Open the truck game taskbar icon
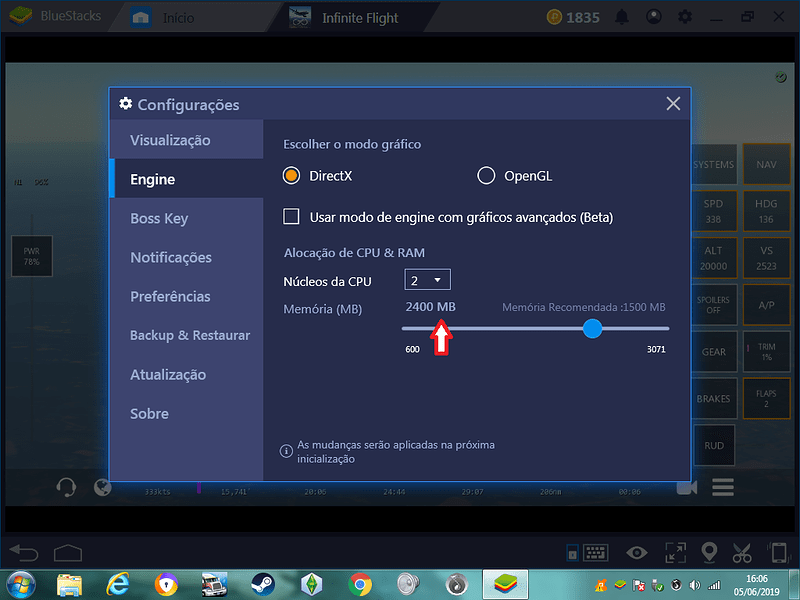 214,585
